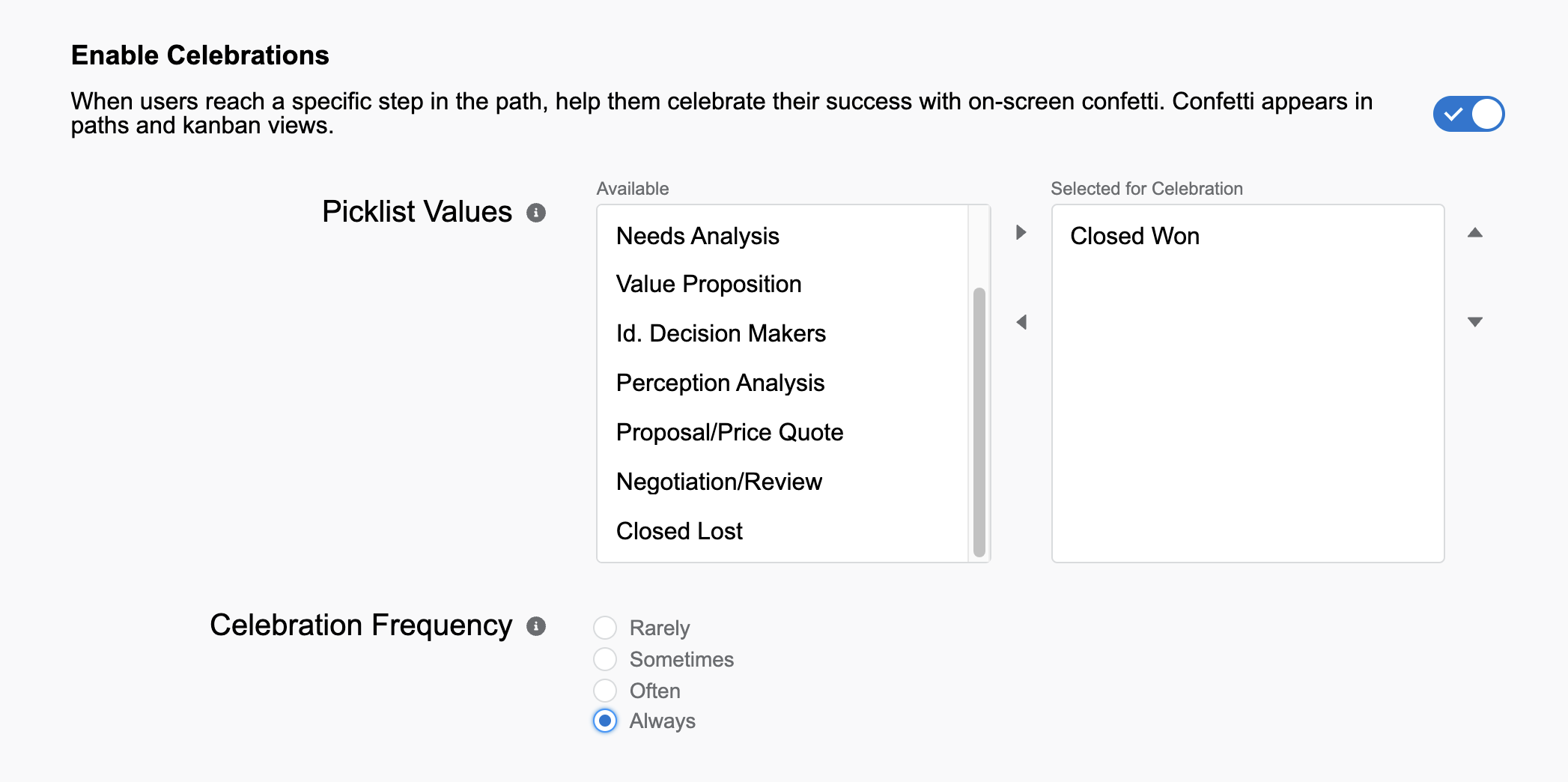Pick Id. Decision Makers in the Available list

[720, 333]
